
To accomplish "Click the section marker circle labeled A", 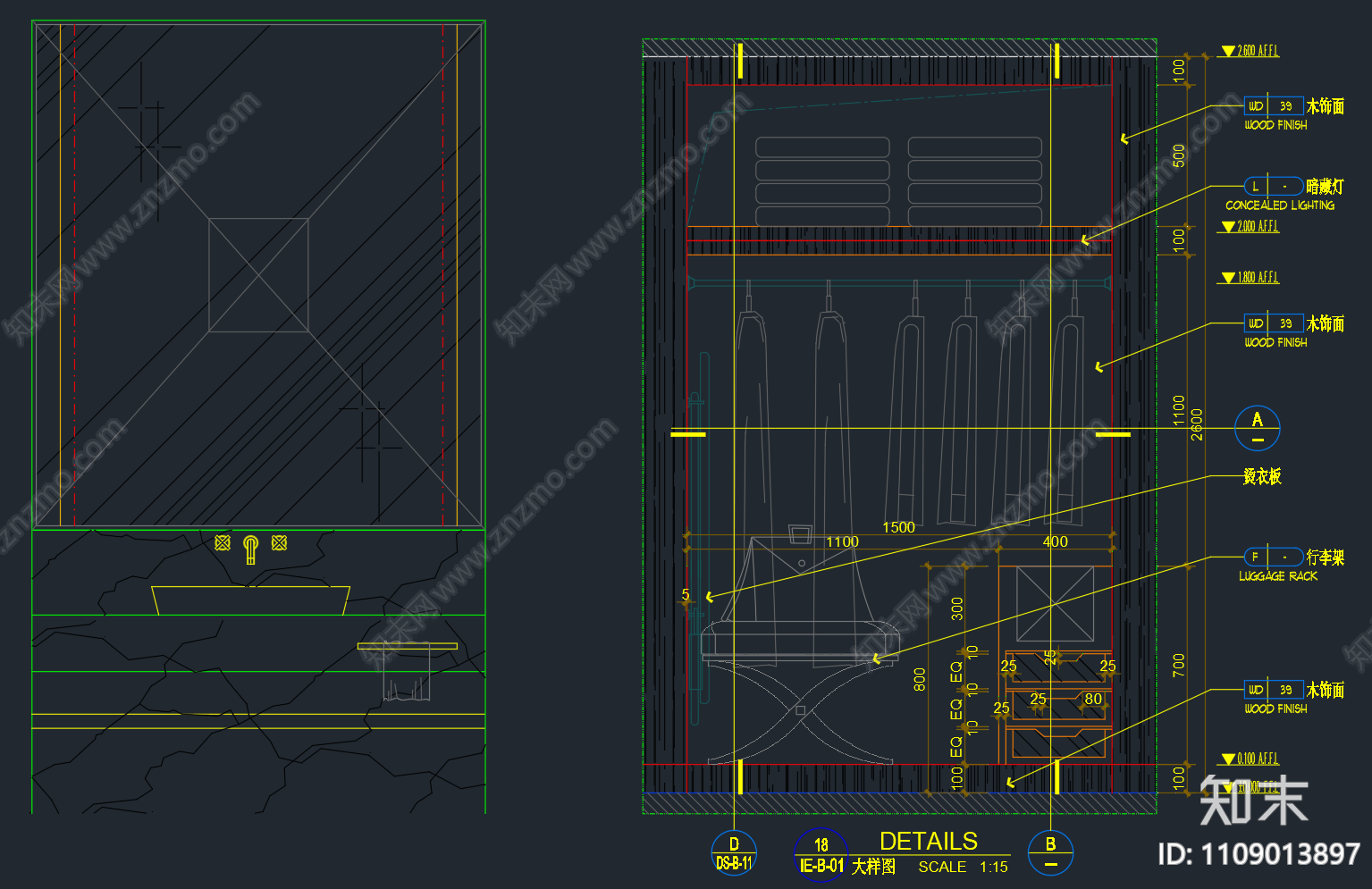I will 1257,429.
